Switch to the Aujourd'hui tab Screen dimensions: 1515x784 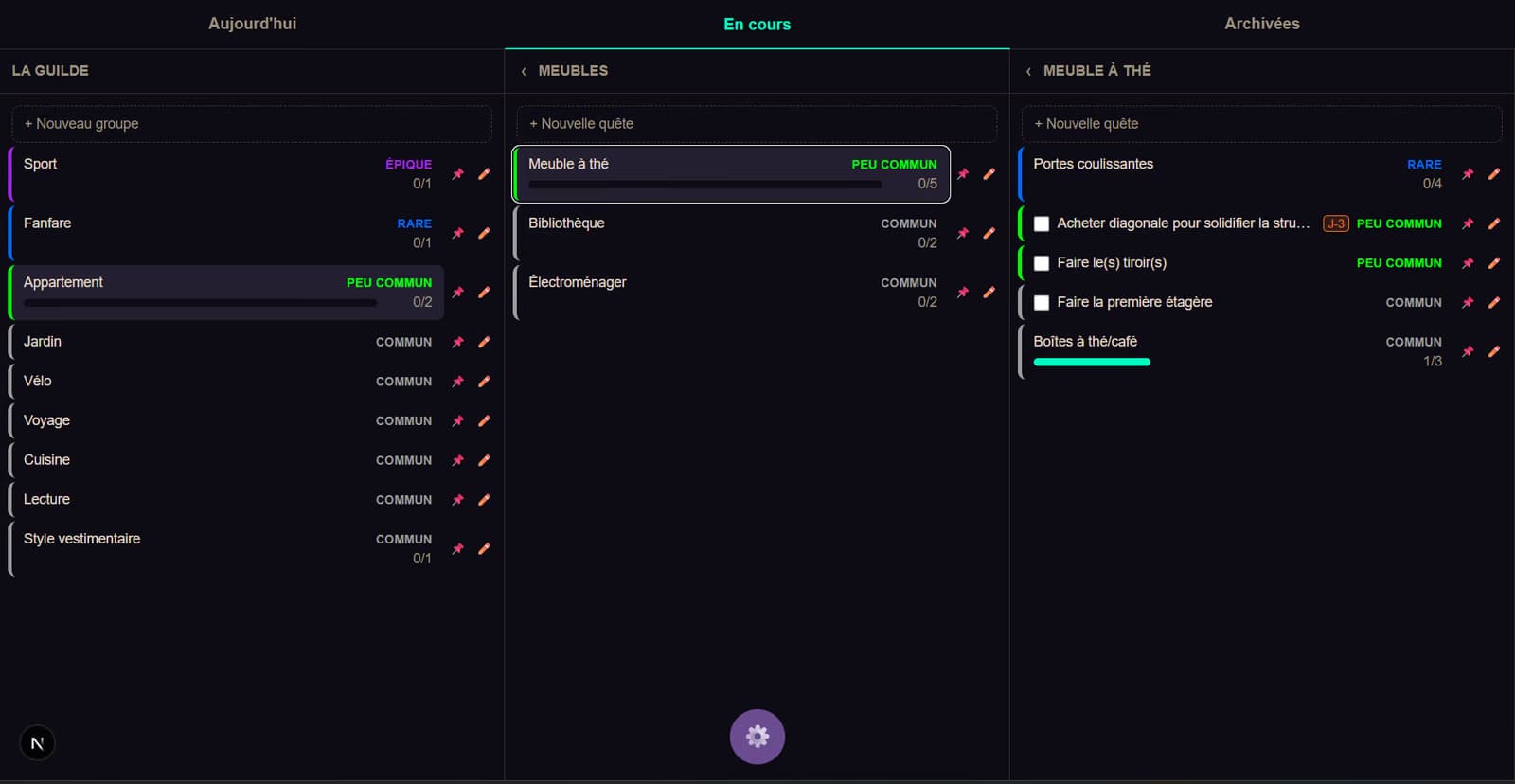pos(252,24)
